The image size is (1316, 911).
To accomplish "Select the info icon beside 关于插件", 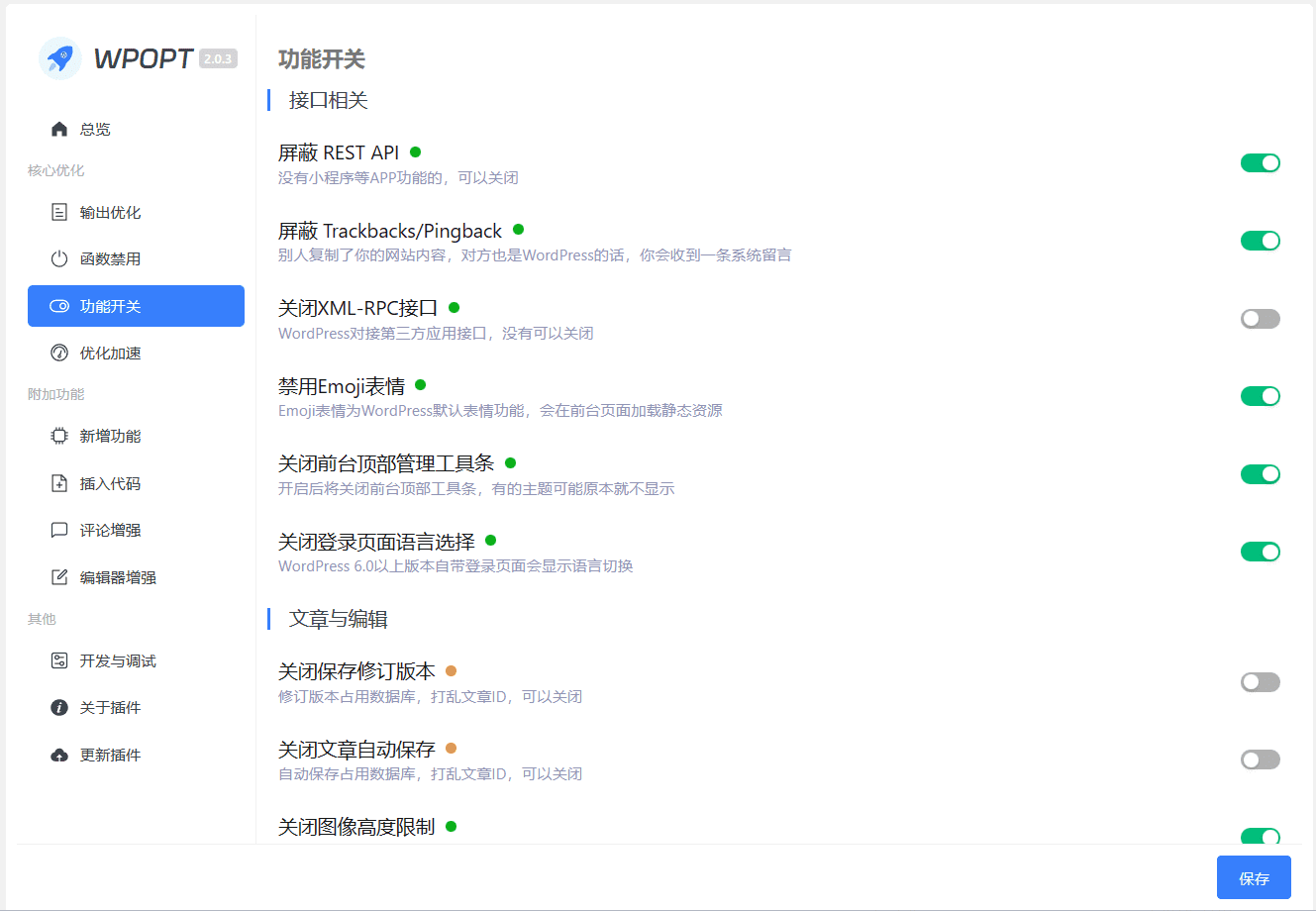I will click(x=59, y=707).
